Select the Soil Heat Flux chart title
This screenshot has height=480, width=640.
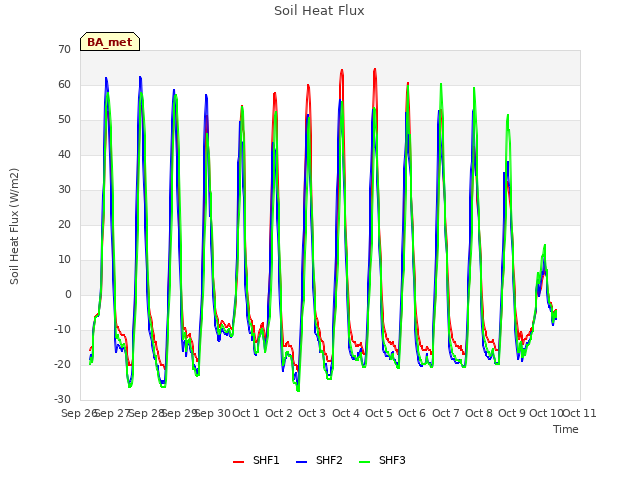coord(319,11)
